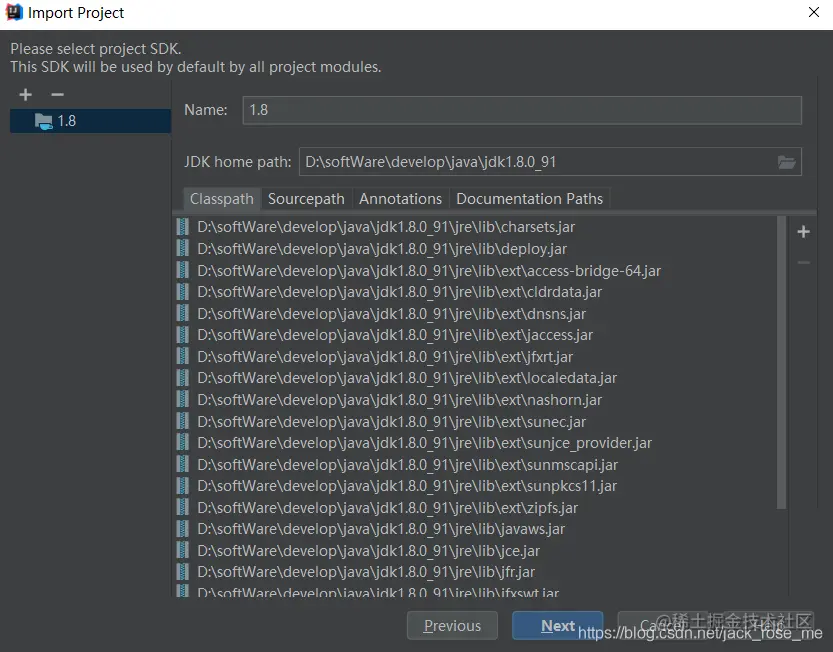Close the Import Project dialog
Viewport: 833px width, 652px height.
813,12
